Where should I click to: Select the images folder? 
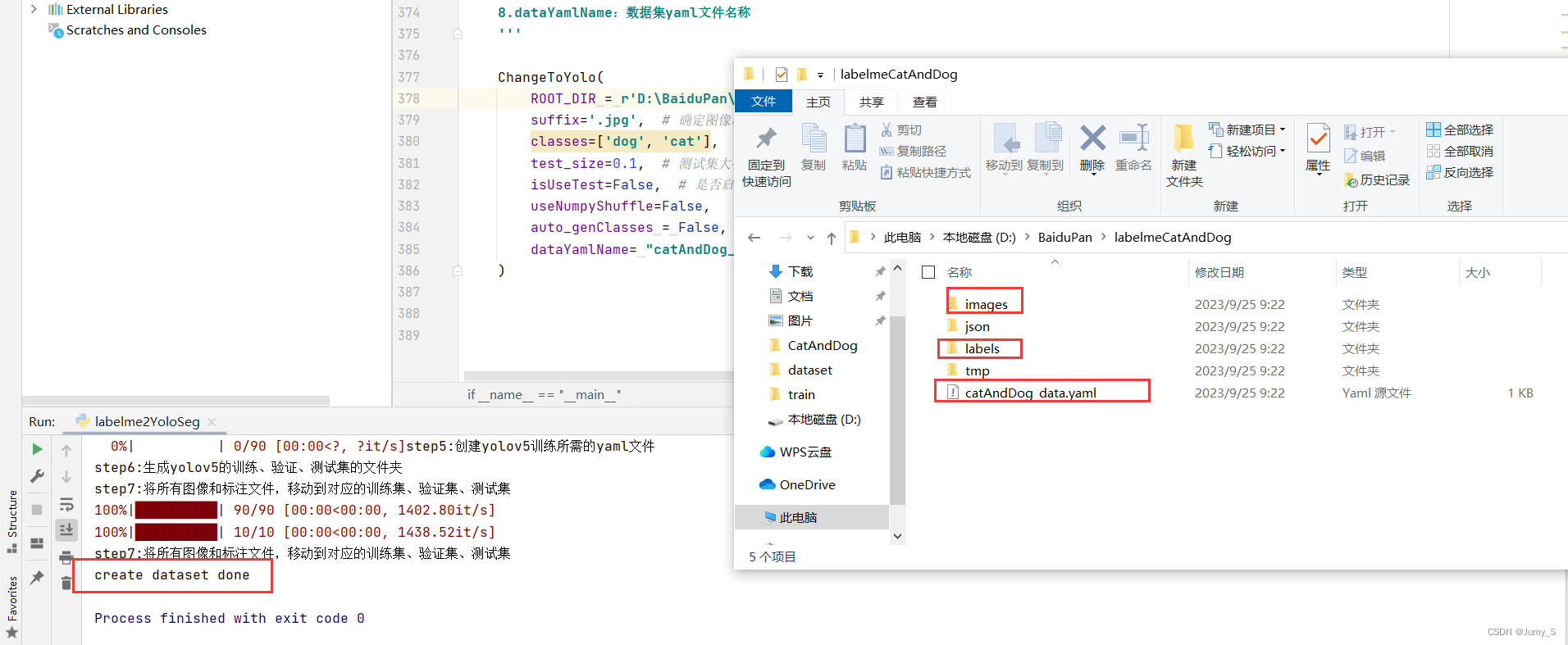(x=986, y=304)
